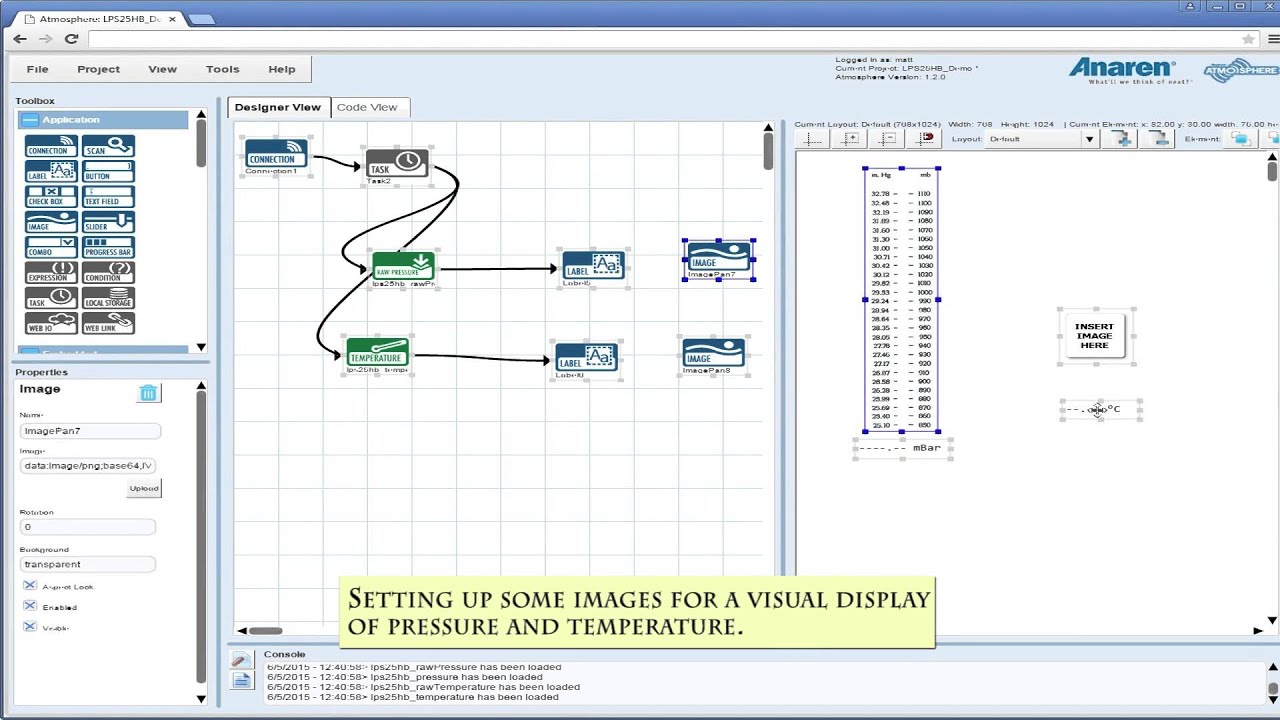
Task: Click the Background transparent field
Action: point(88,564)
